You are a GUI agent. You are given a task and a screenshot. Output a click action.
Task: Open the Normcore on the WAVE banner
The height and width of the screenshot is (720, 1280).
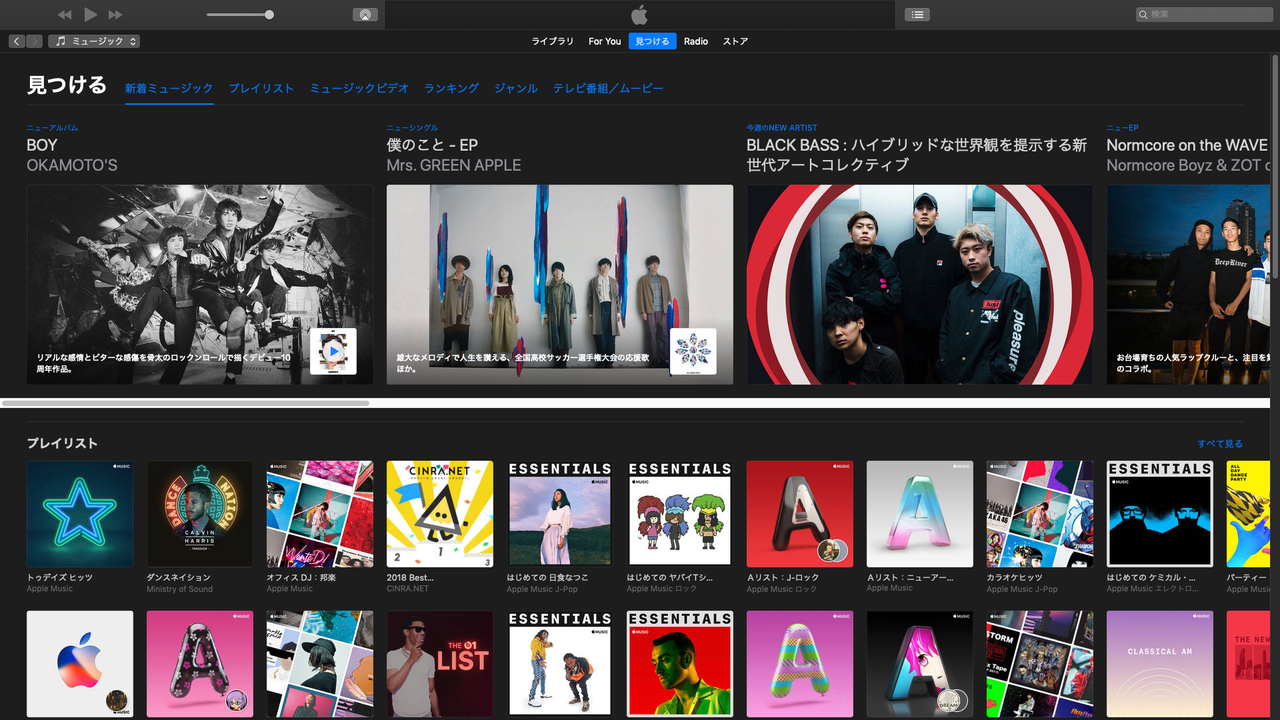(1188, 284)
